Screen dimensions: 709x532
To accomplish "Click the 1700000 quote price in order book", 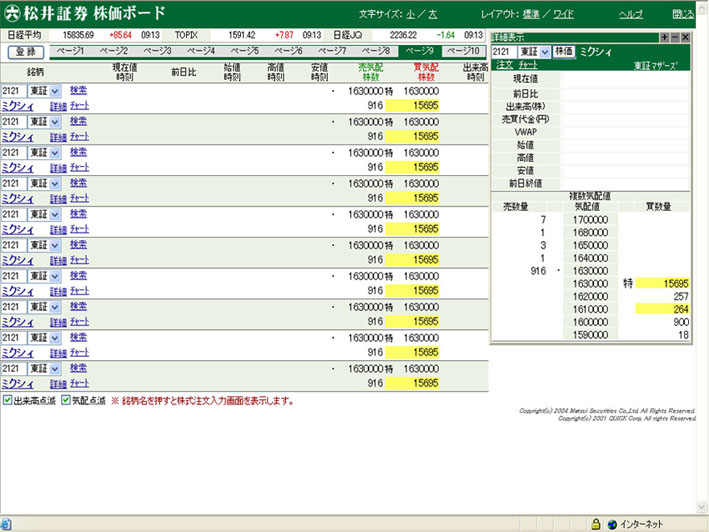I will [590, 220].
